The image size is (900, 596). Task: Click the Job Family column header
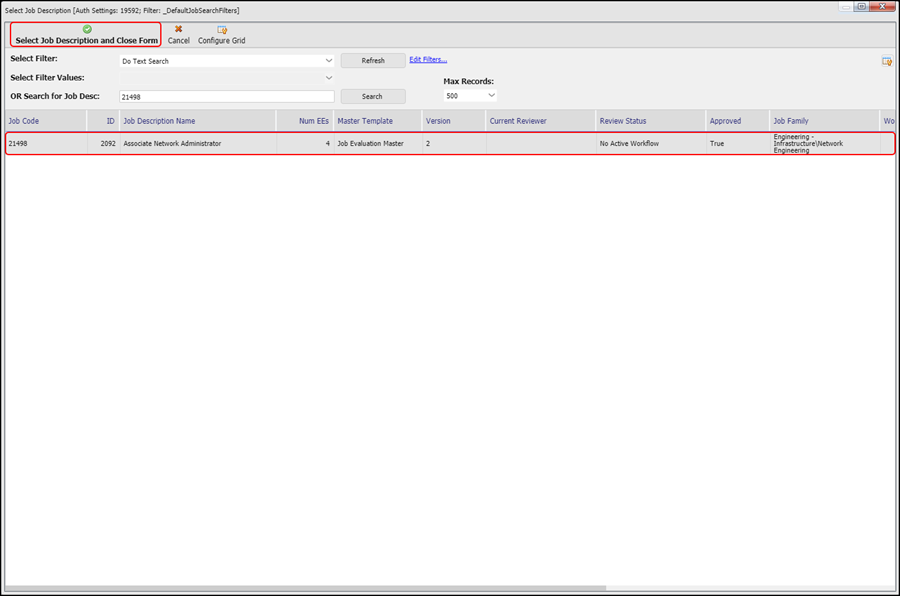tap(790, 121)
